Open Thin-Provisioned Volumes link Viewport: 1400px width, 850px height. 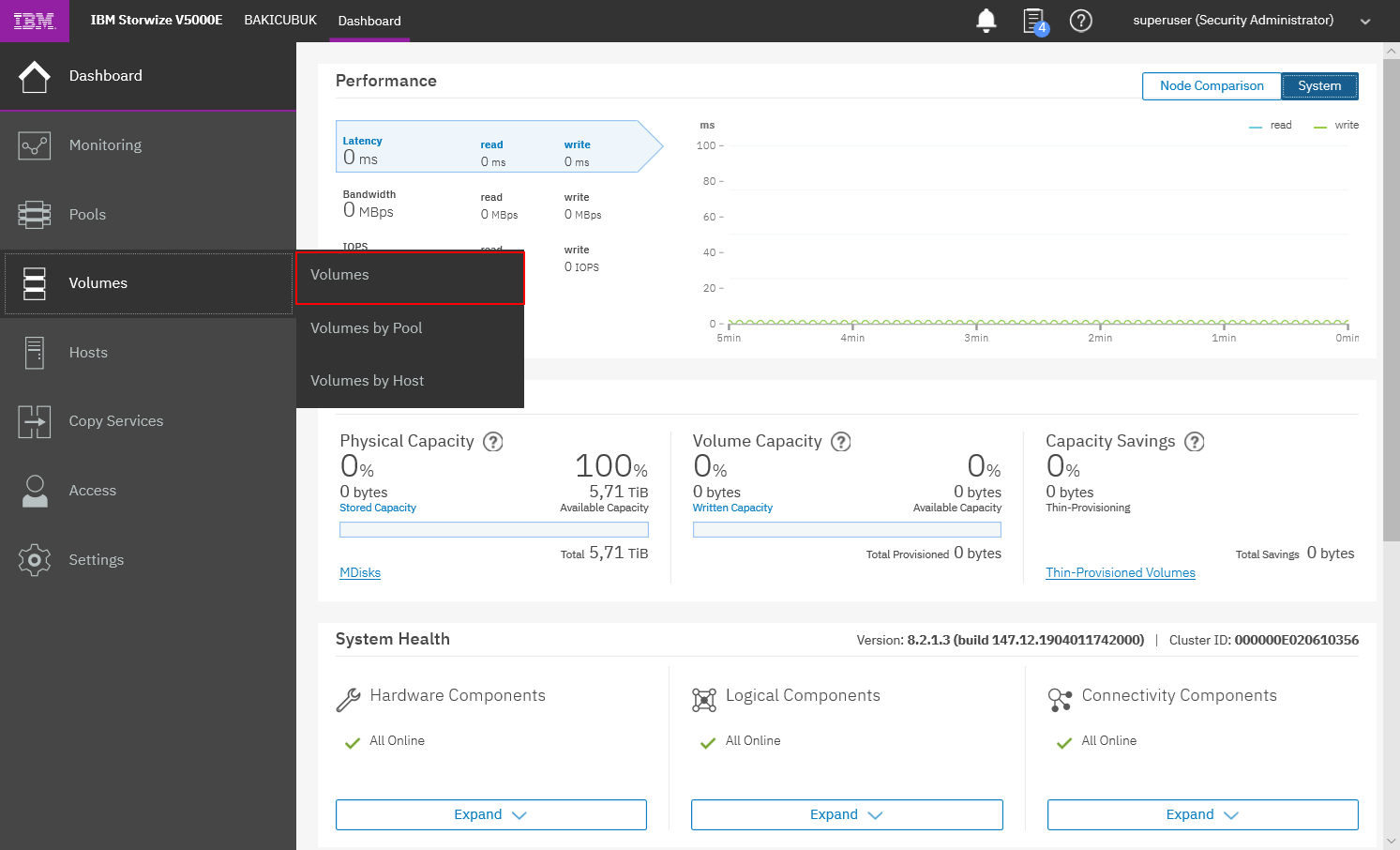[x=1121, y=573]
